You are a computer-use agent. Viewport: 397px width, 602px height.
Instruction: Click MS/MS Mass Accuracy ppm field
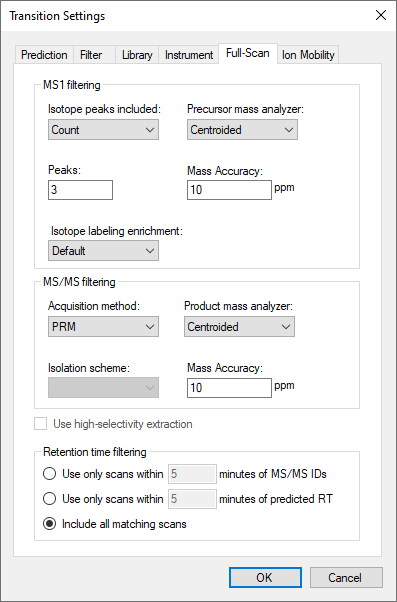(229, 388)
